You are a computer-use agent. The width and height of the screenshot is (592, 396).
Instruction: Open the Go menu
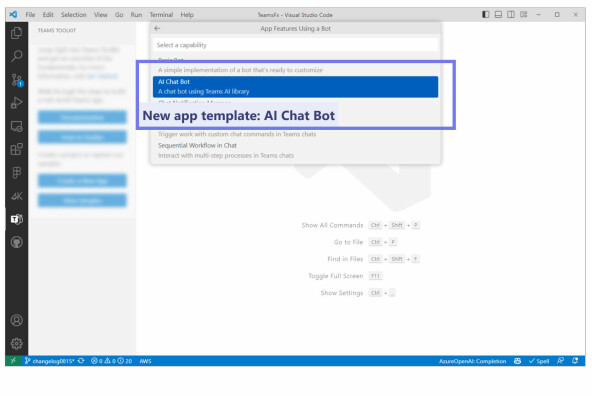[x=119, y=14]
